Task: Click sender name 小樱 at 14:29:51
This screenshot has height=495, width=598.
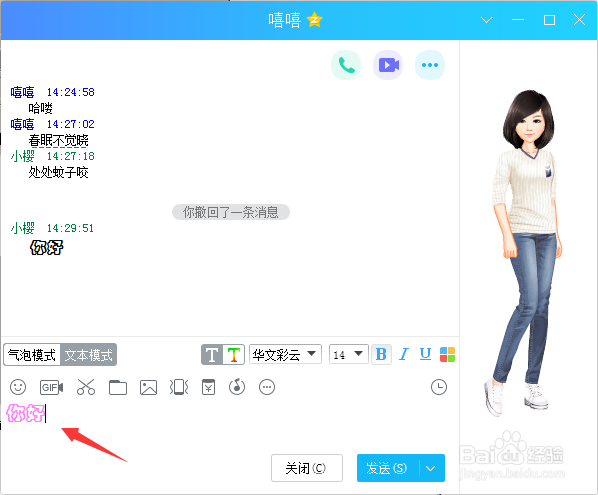Action: [x=23, y=228]
